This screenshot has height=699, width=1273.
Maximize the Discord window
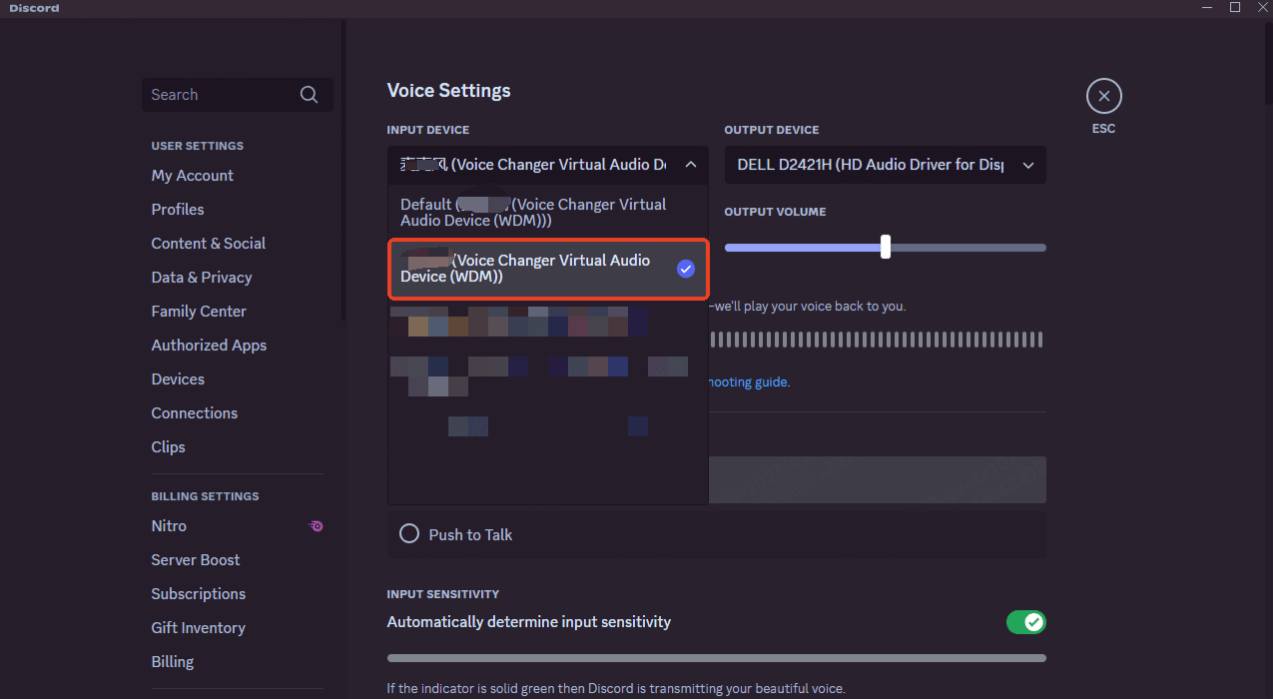1235,8
